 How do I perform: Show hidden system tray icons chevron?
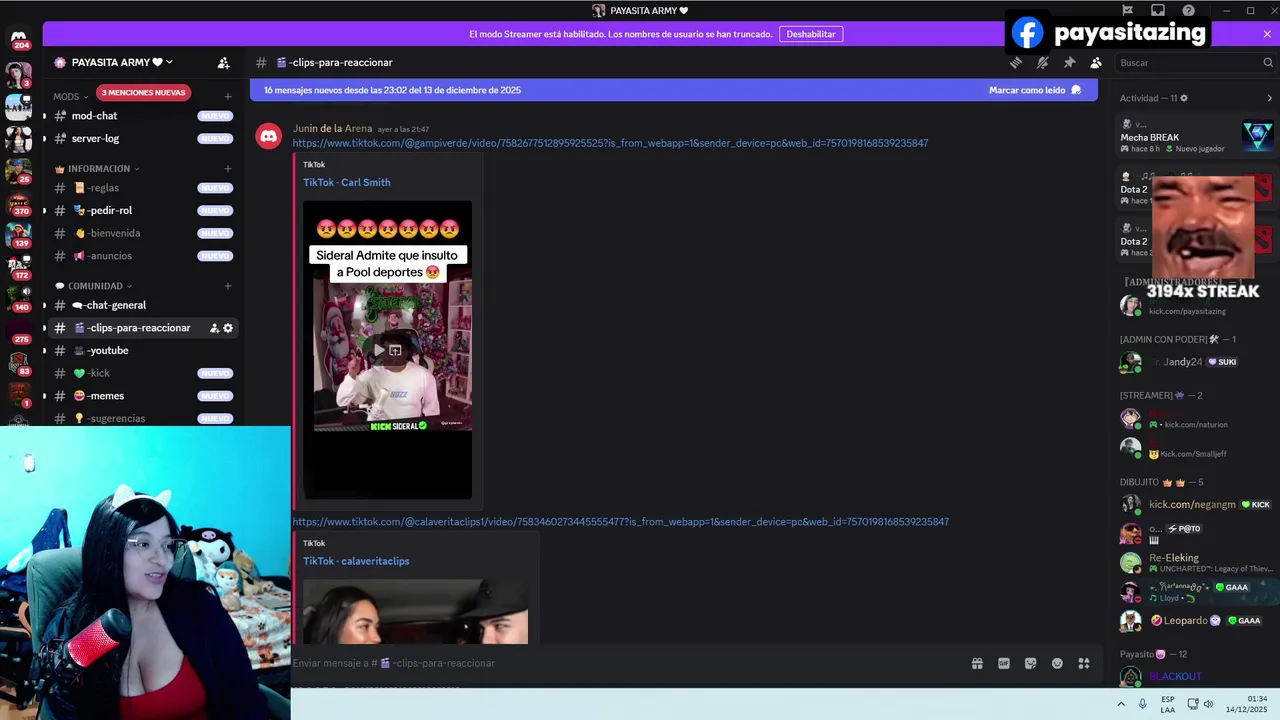pos(1121,704)
